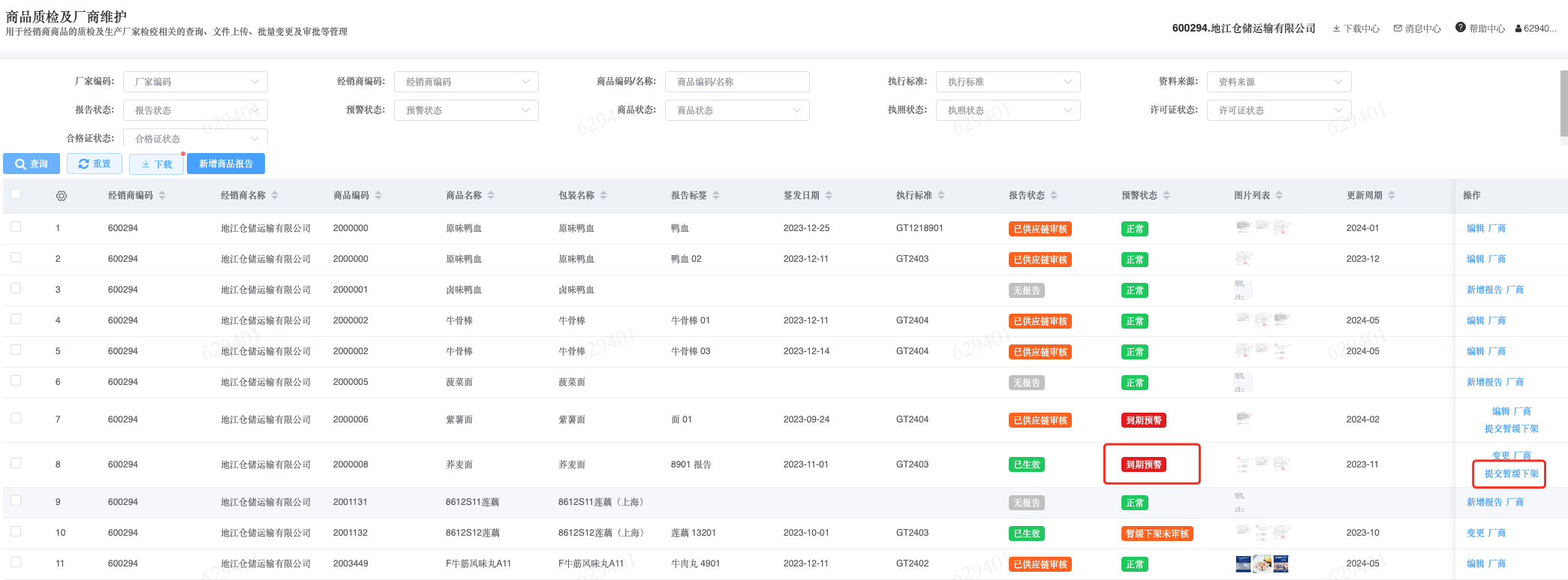Image resolution: width=1568 pixels, height=580 pixels.
Task: Open the 帮助中心 help center
Action: coord(1480,29)
